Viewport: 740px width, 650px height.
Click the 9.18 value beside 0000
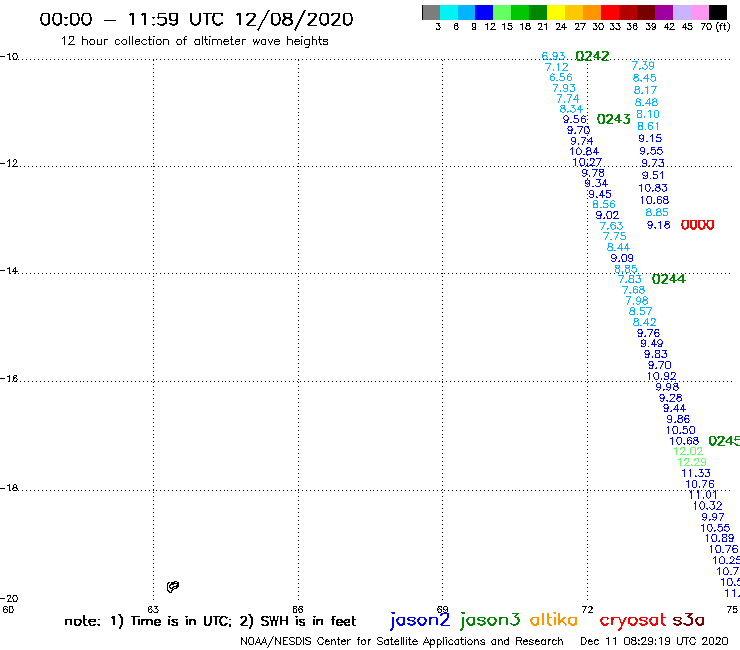[x=658, y=225]
